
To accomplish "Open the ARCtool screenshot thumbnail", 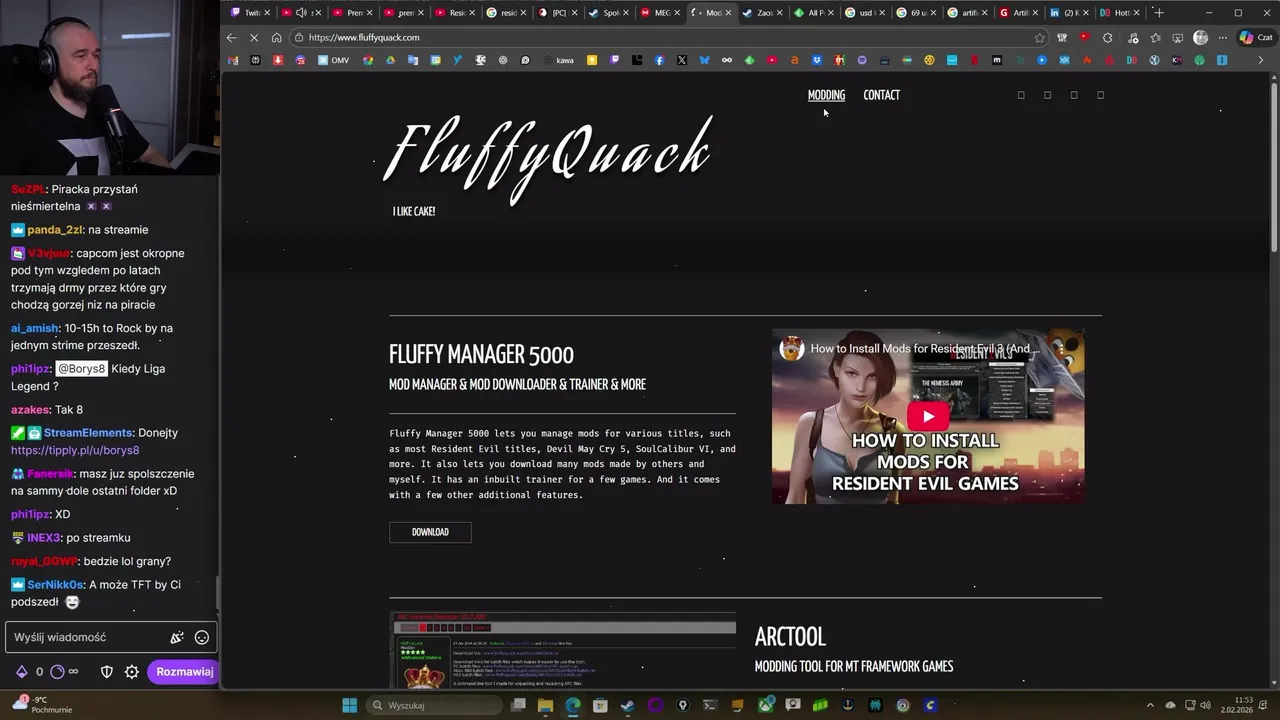I will tap(562, 650).
